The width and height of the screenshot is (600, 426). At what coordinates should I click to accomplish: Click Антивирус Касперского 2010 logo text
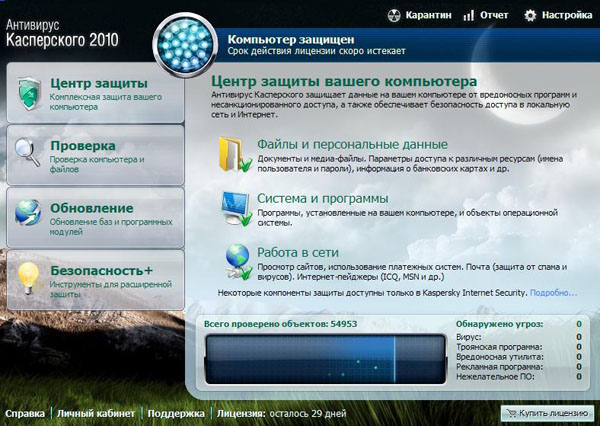click(x=62, y=34)
